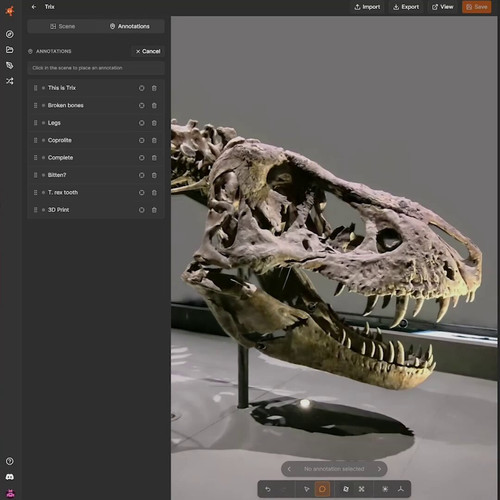Toggle target circle for T. rex tooth

142,192
